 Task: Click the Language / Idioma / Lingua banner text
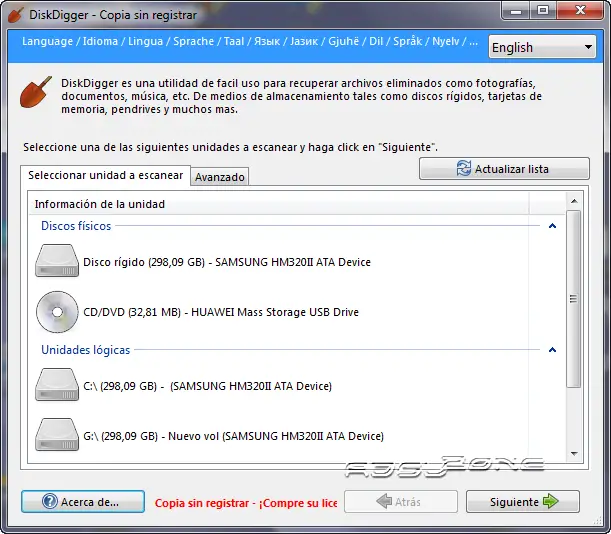250,41
